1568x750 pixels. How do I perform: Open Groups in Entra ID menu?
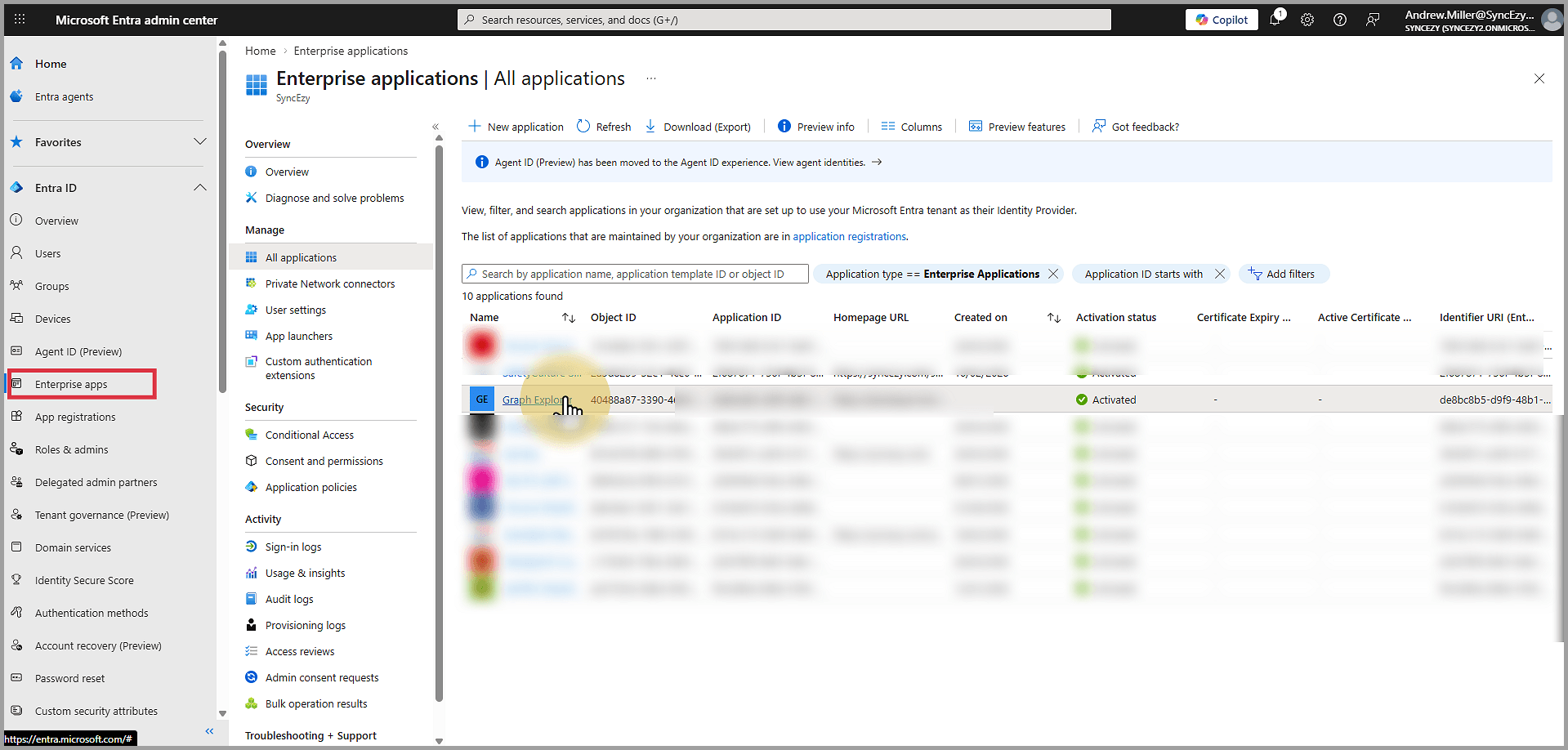[x=51, y=286]
